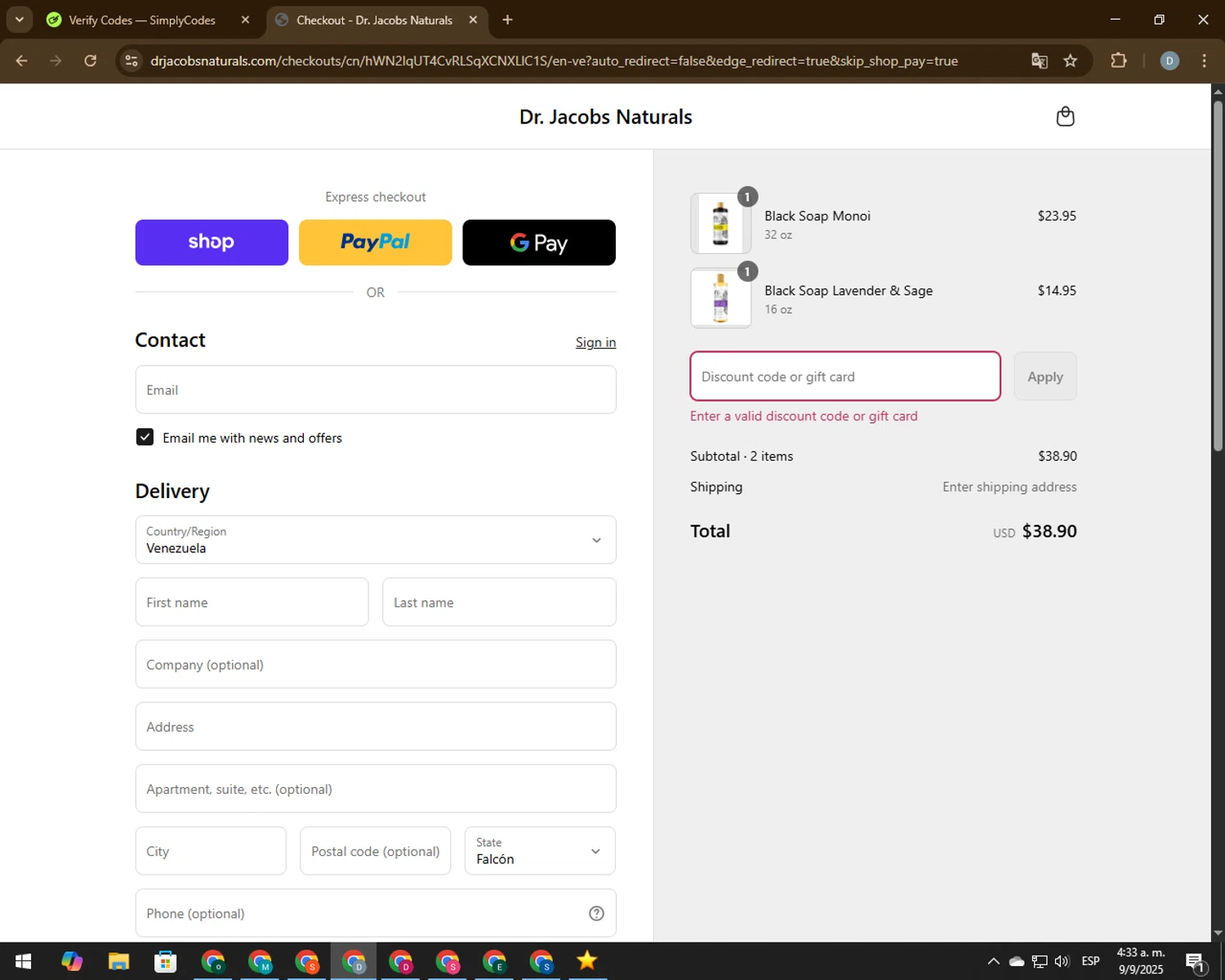Open the browser extensions puzzle icon

[x=1118, y=61]
